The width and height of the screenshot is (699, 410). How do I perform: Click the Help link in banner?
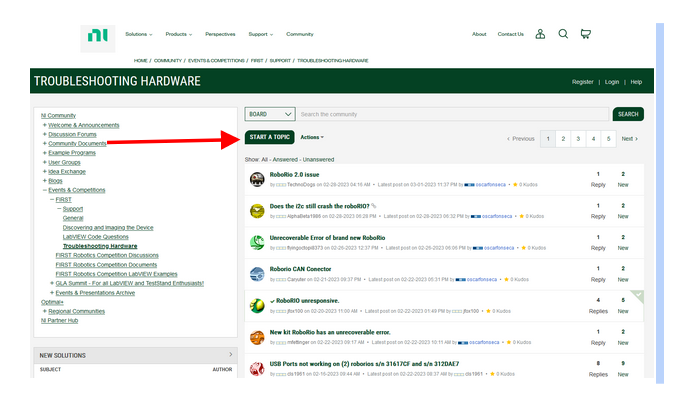pos(636,82)
